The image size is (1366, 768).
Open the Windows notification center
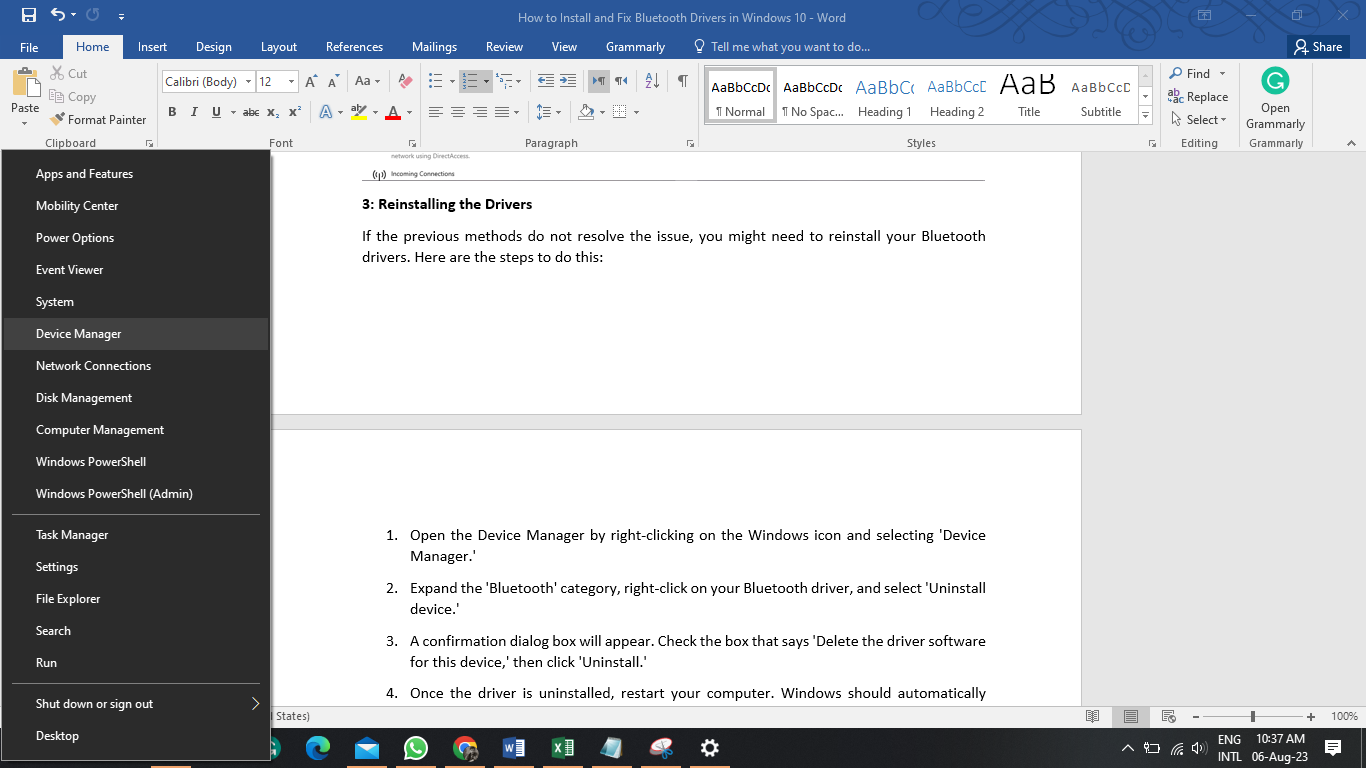pyautogui.click(x=1333, y=748)
